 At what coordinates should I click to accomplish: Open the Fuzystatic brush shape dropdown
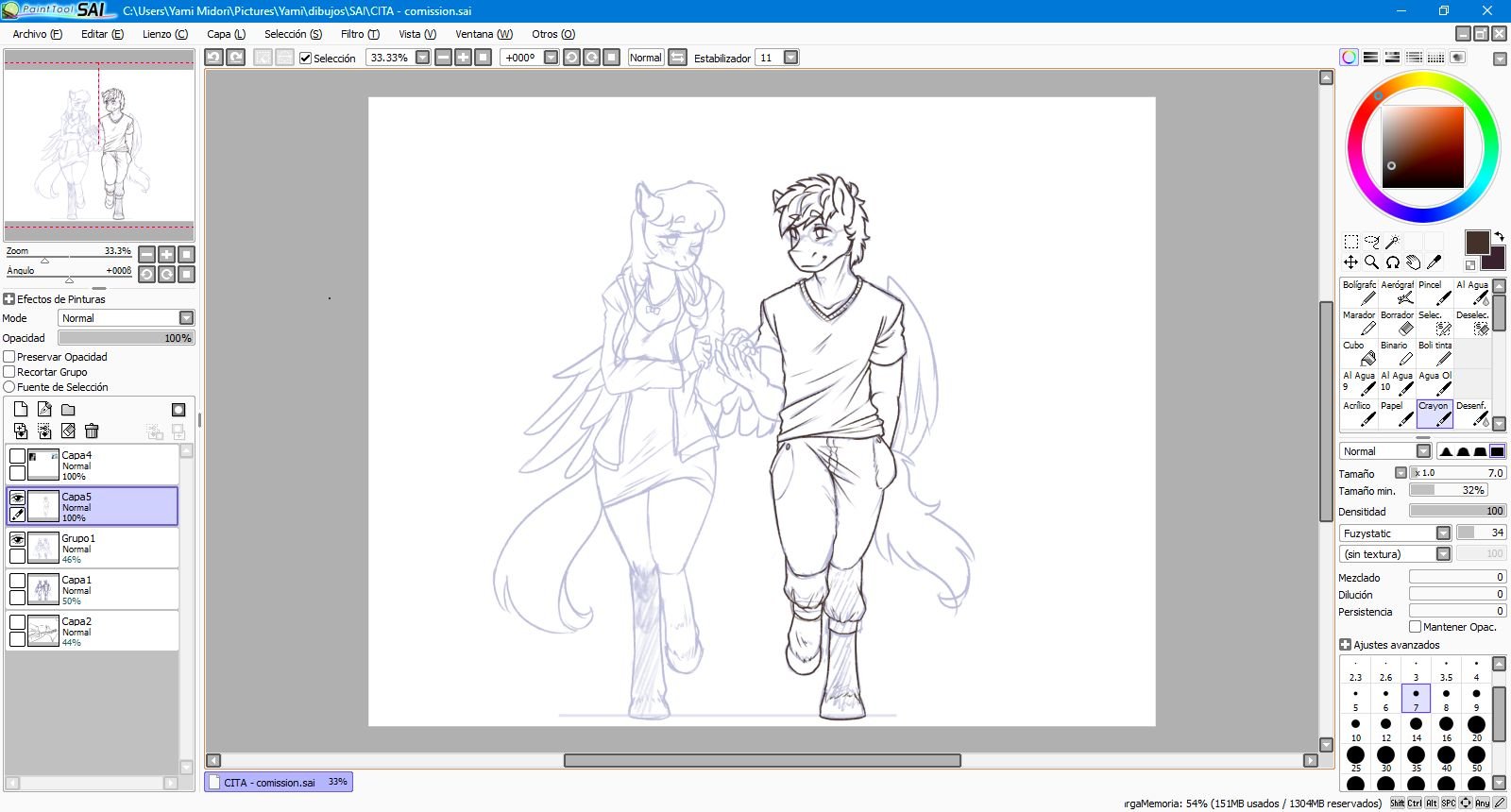(1443, 533)
